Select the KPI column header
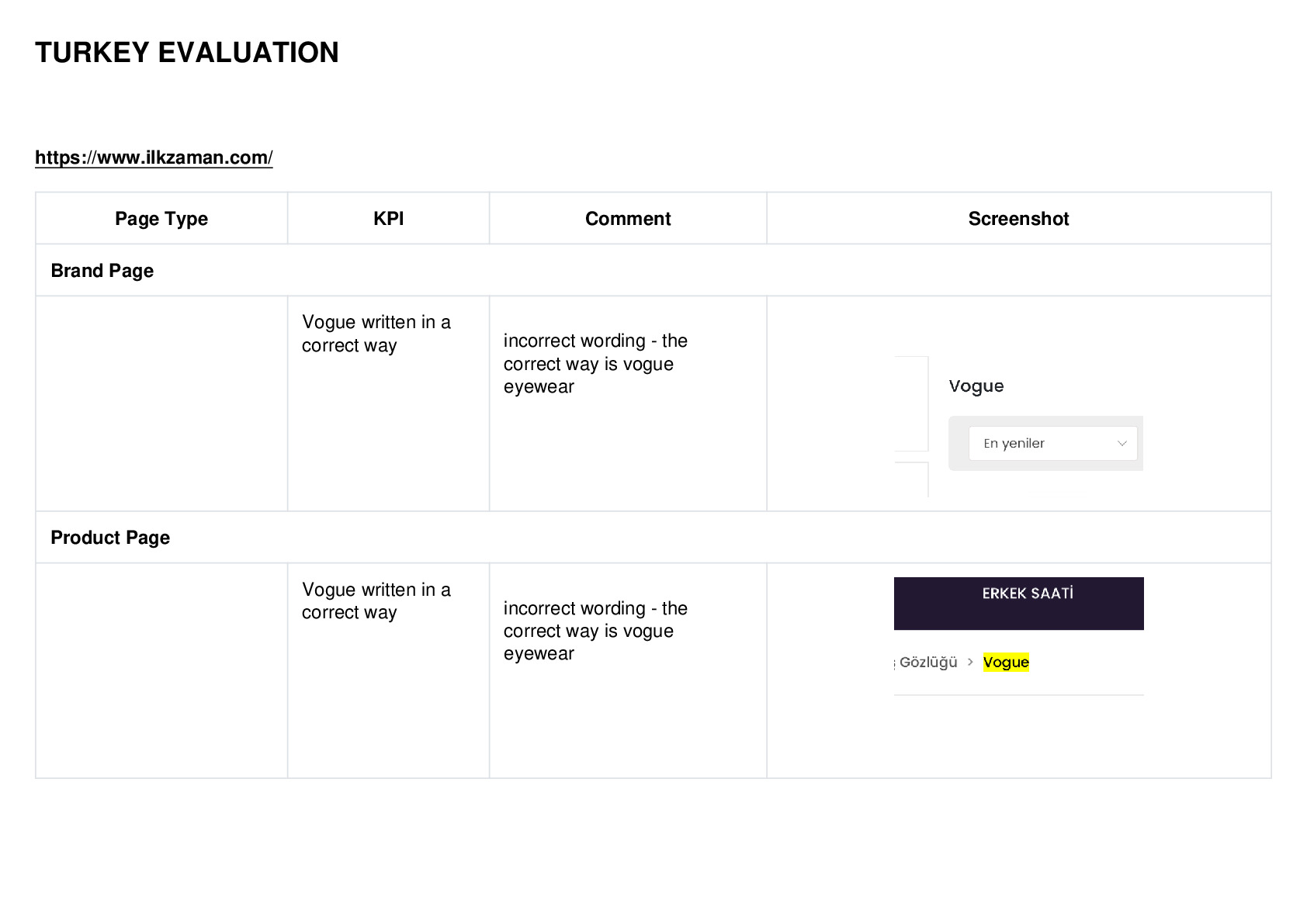Screen dimensions: 1307x924 tap(389, 219)
